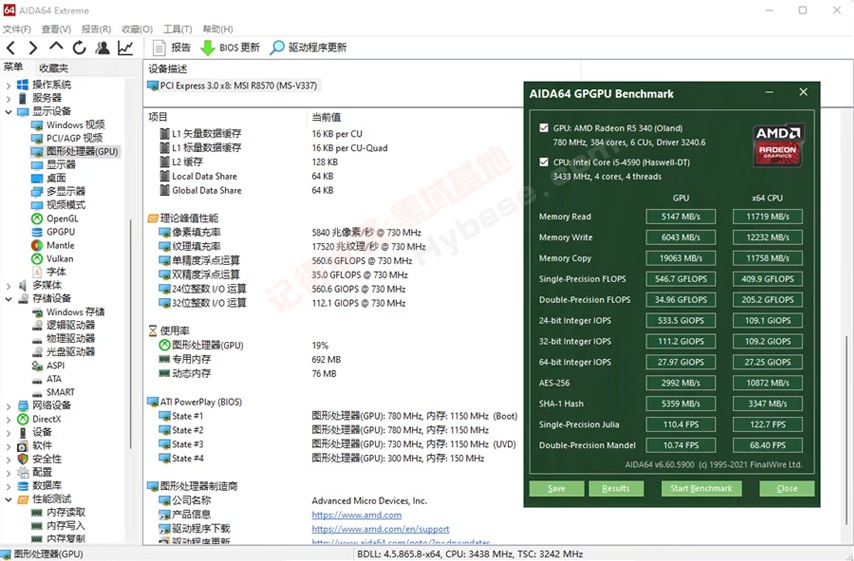The image size is (854, 561).
Task: Toggle the CPU Intel Core i5-4590 checkbox
Action: 544,161
